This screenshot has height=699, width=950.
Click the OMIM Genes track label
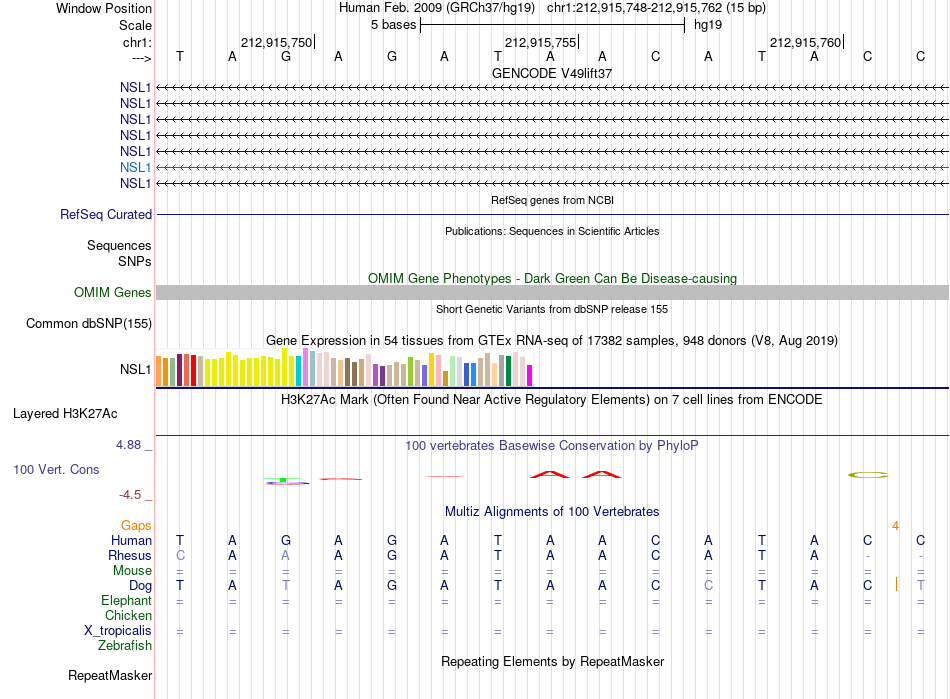113,293
